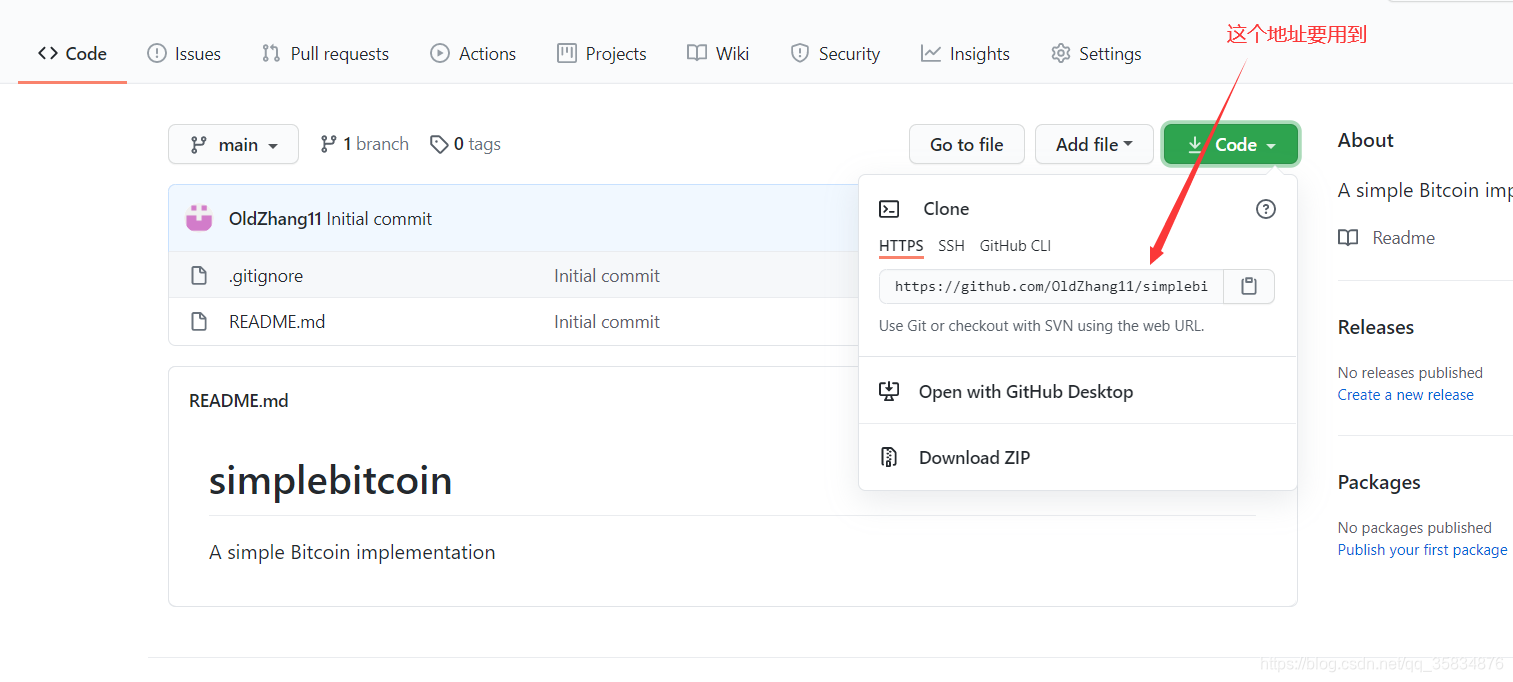Click Create a new release link
1513x682 pixels.
pyautogui.click(x=1405, y=395)
